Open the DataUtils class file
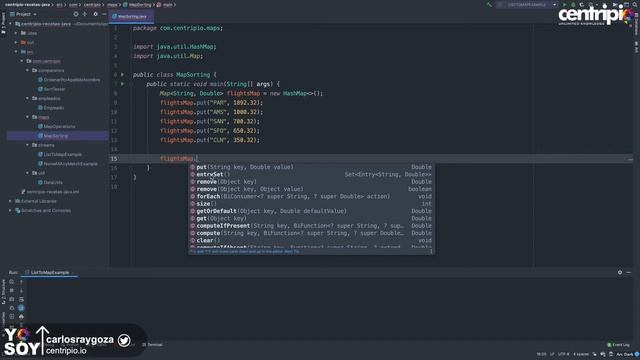This screenshot has height=360, width=640. click(50, 182)
